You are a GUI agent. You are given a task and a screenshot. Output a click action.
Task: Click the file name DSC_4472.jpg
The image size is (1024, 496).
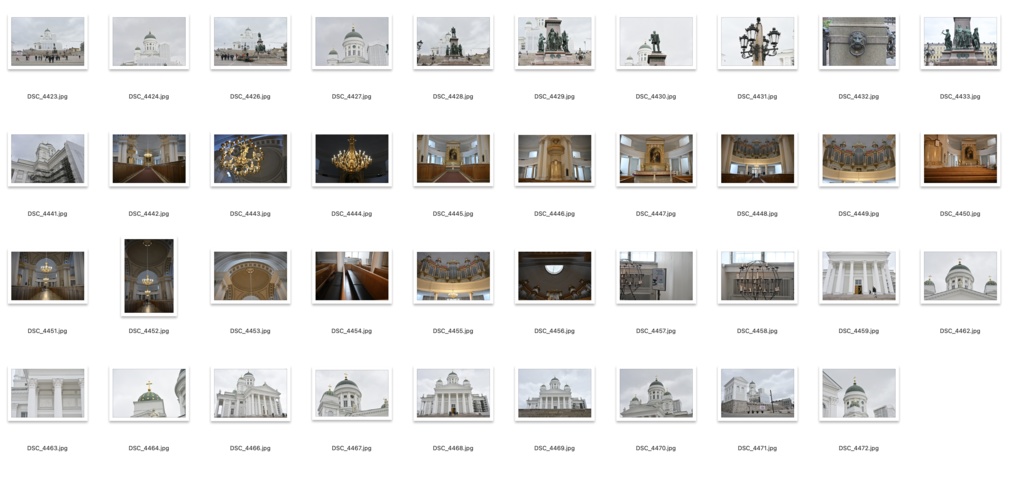[859, 448]
